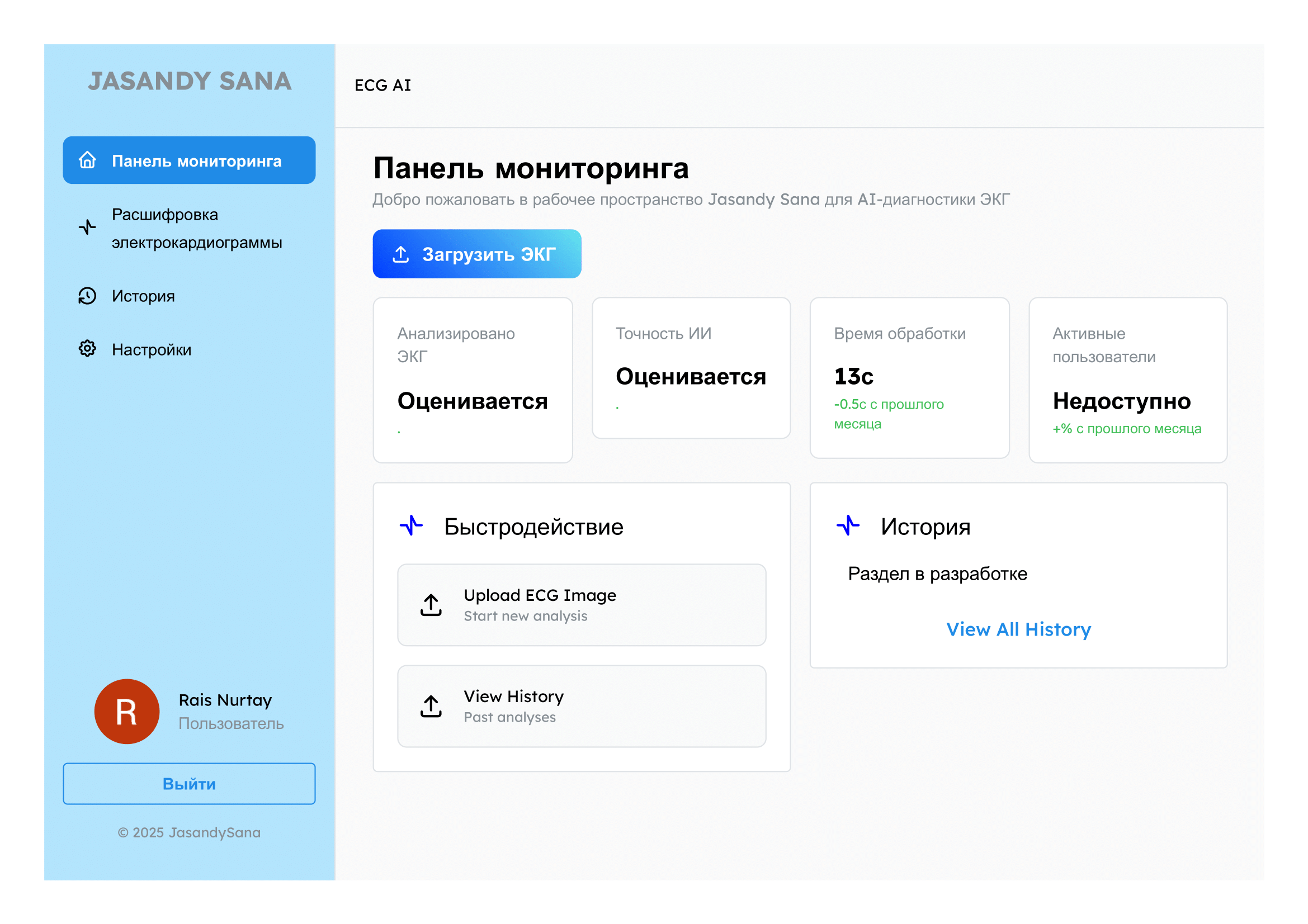Click the home icon in sidebar

(87, 160)
